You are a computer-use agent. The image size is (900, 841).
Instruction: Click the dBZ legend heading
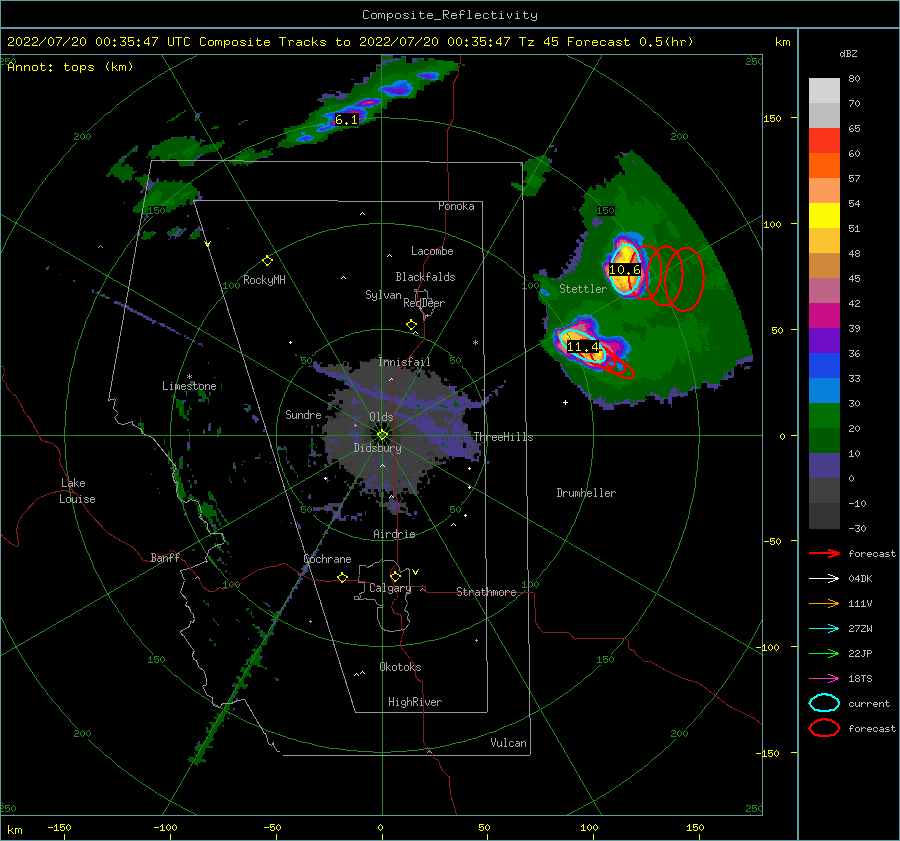(x=848, y=53)
